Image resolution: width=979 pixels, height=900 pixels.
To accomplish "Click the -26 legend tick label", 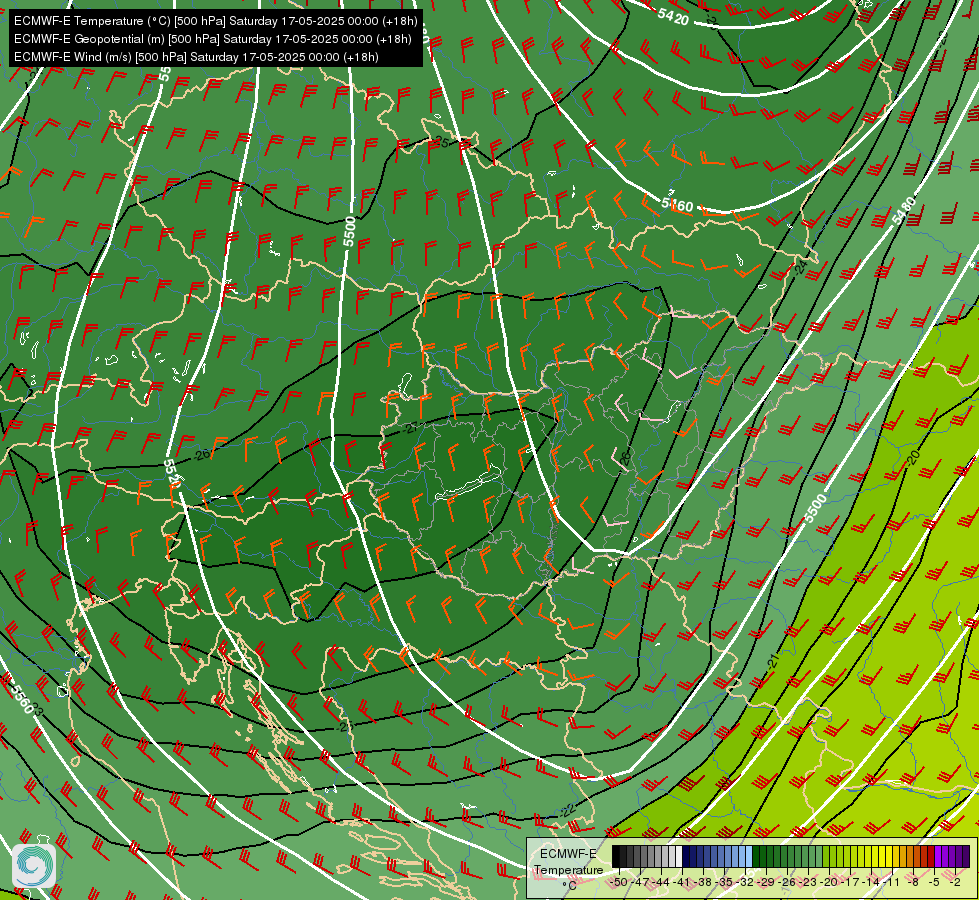I will pyautogui.click(x=787, y=882).
